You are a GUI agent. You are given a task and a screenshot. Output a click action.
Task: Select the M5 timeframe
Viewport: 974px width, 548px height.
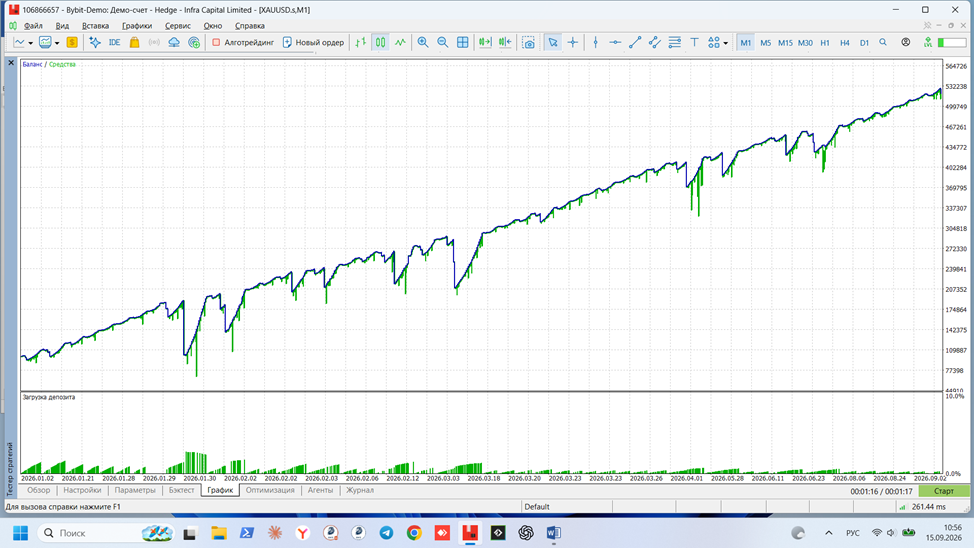(765, 43)
